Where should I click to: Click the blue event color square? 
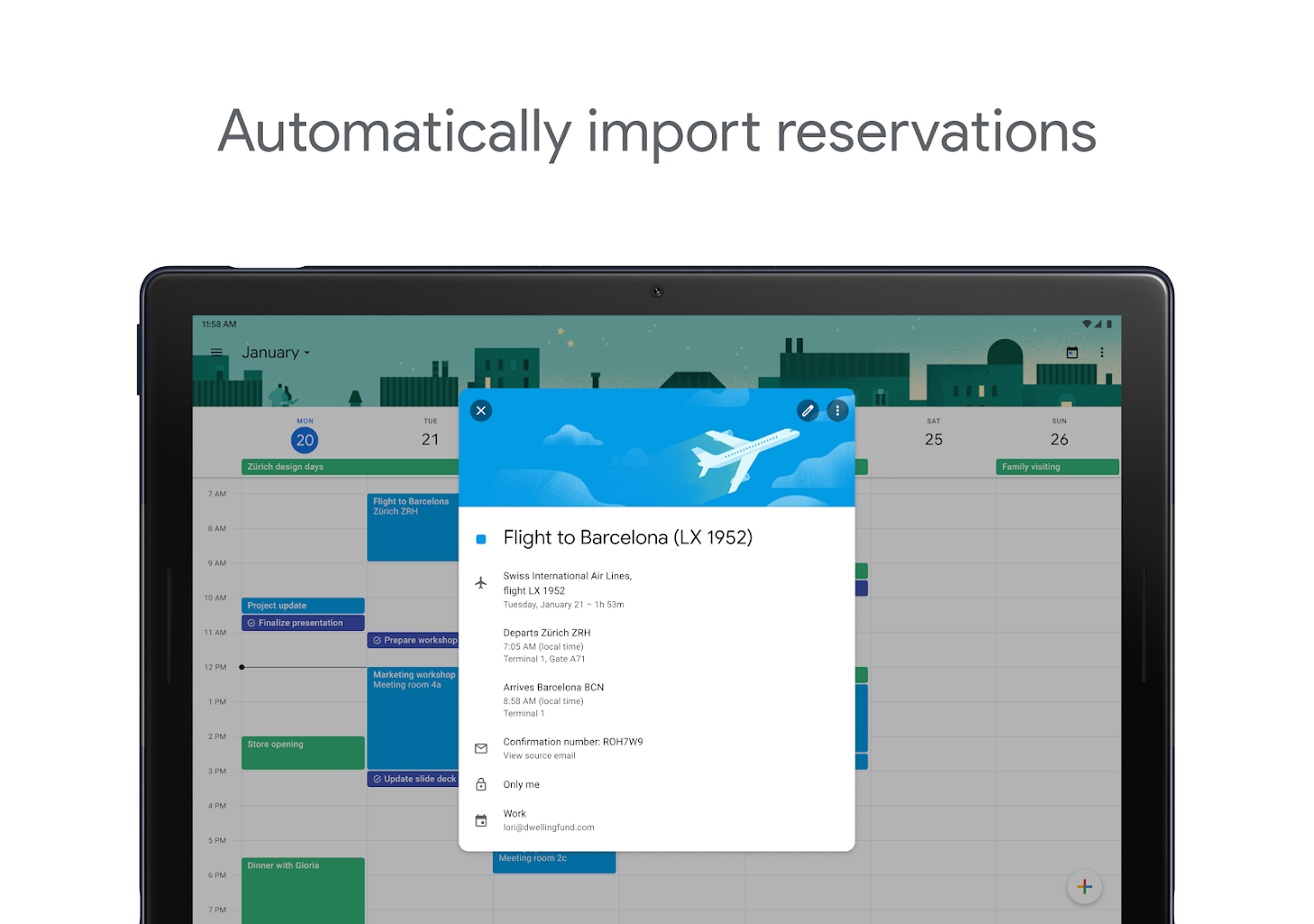click(x=481, y=539)
